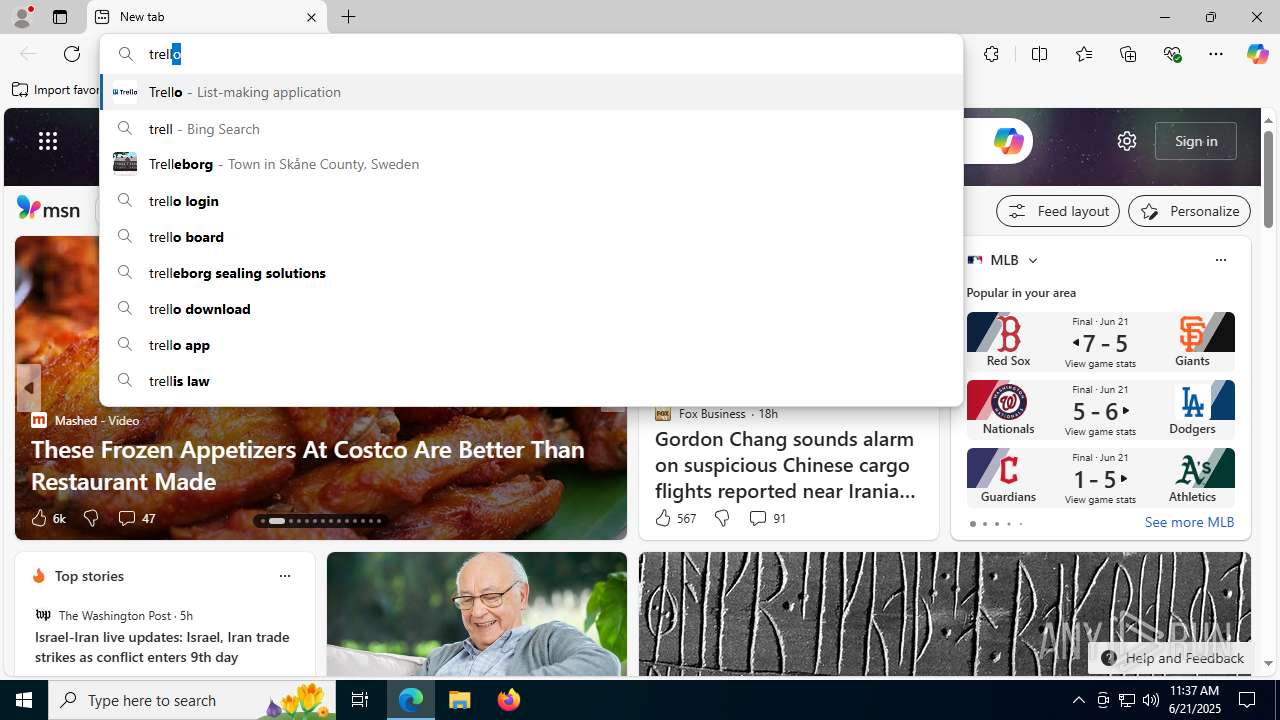Open Feed layout options
The image size is (1280, 720).
coord(1057,211)
